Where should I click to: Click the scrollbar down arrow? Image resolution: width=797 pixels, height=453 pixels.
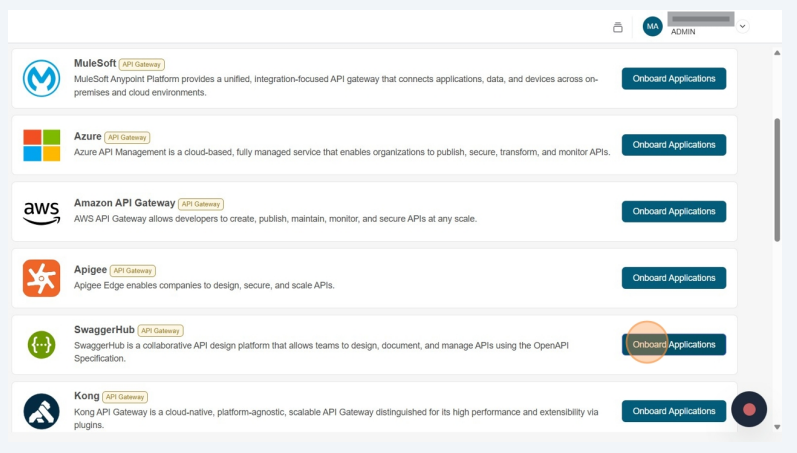click(778, 427)
